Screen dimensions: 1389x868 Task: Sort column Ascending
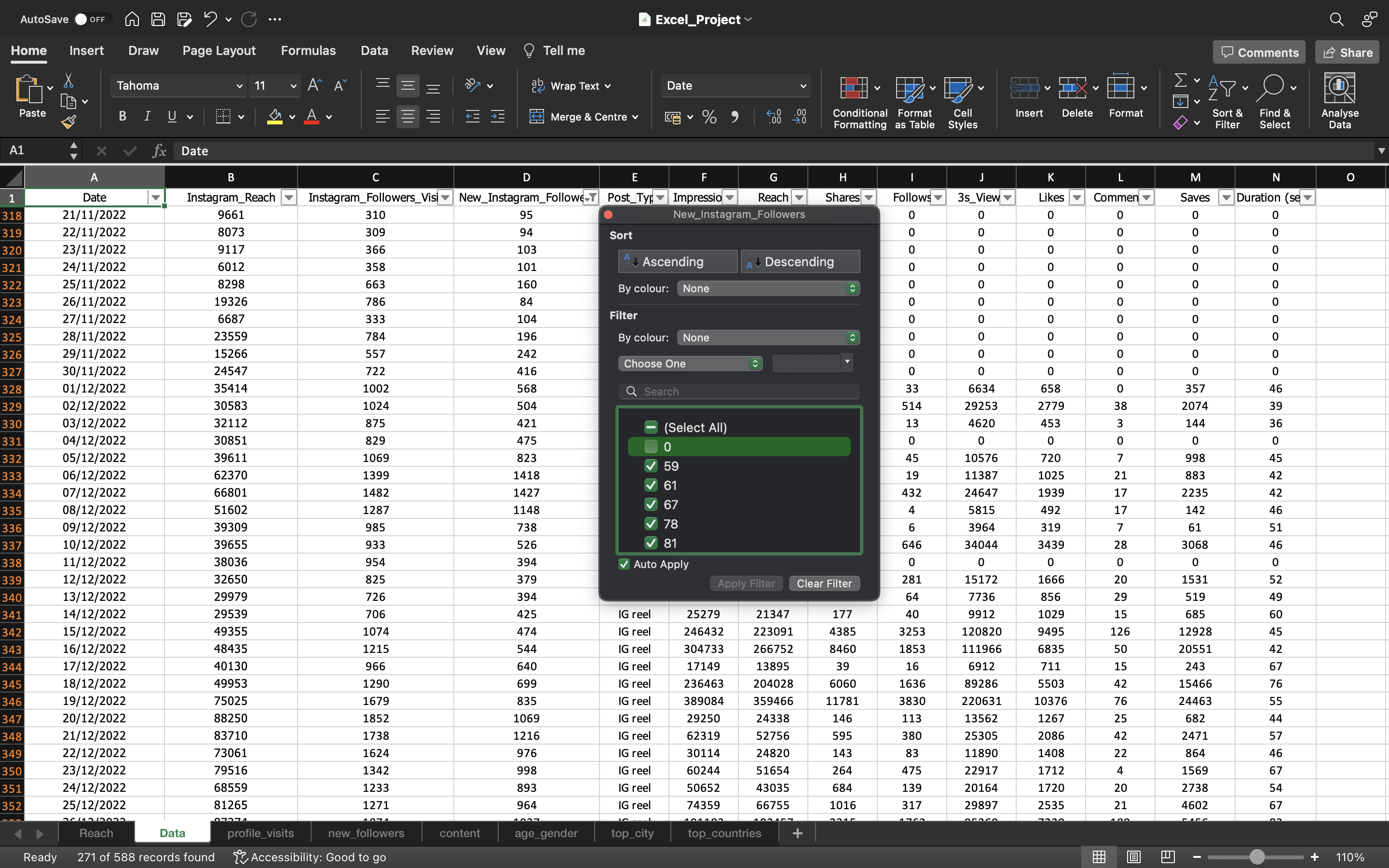click(678, 261)
